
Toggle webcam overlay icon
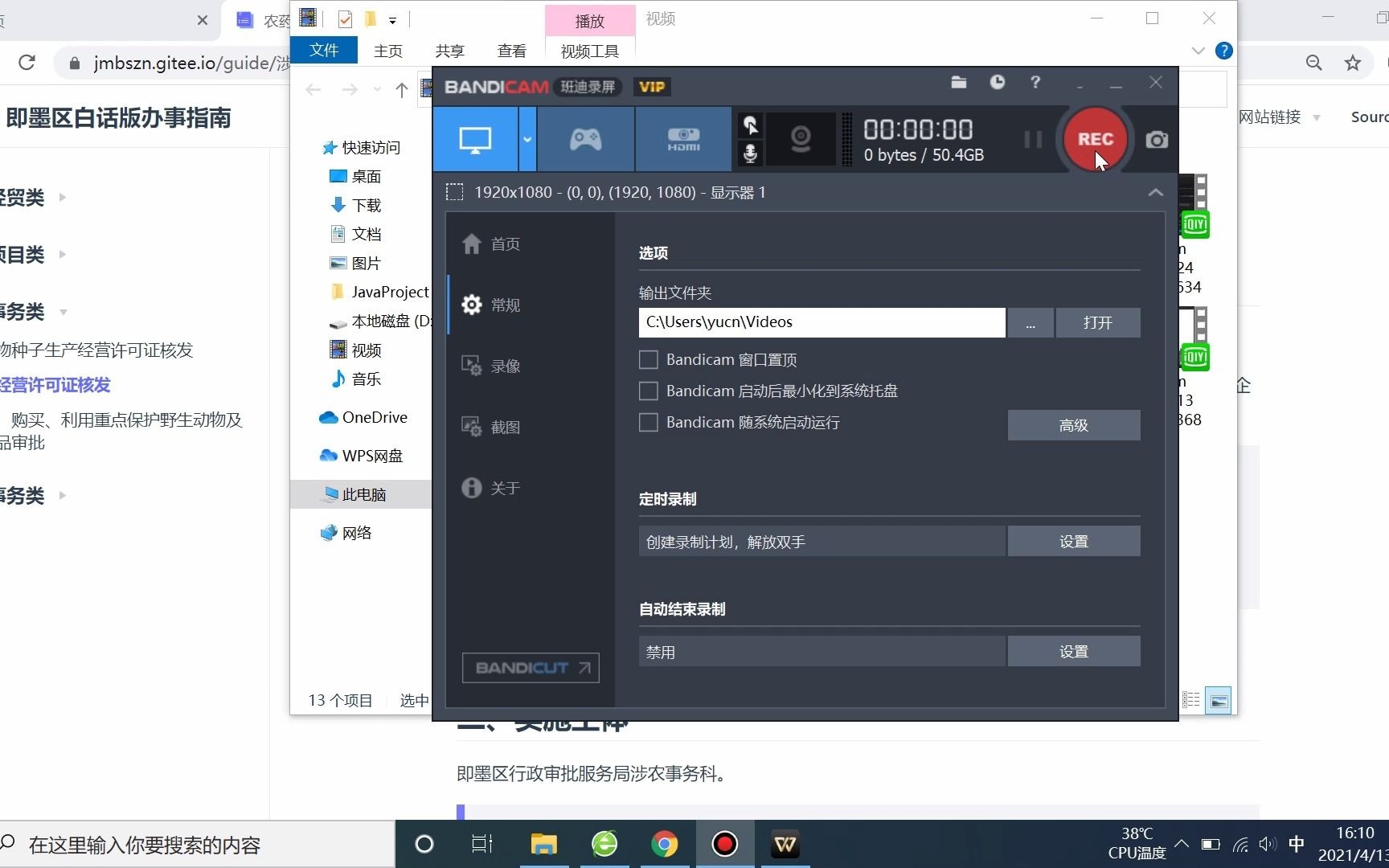coord(801,140)
